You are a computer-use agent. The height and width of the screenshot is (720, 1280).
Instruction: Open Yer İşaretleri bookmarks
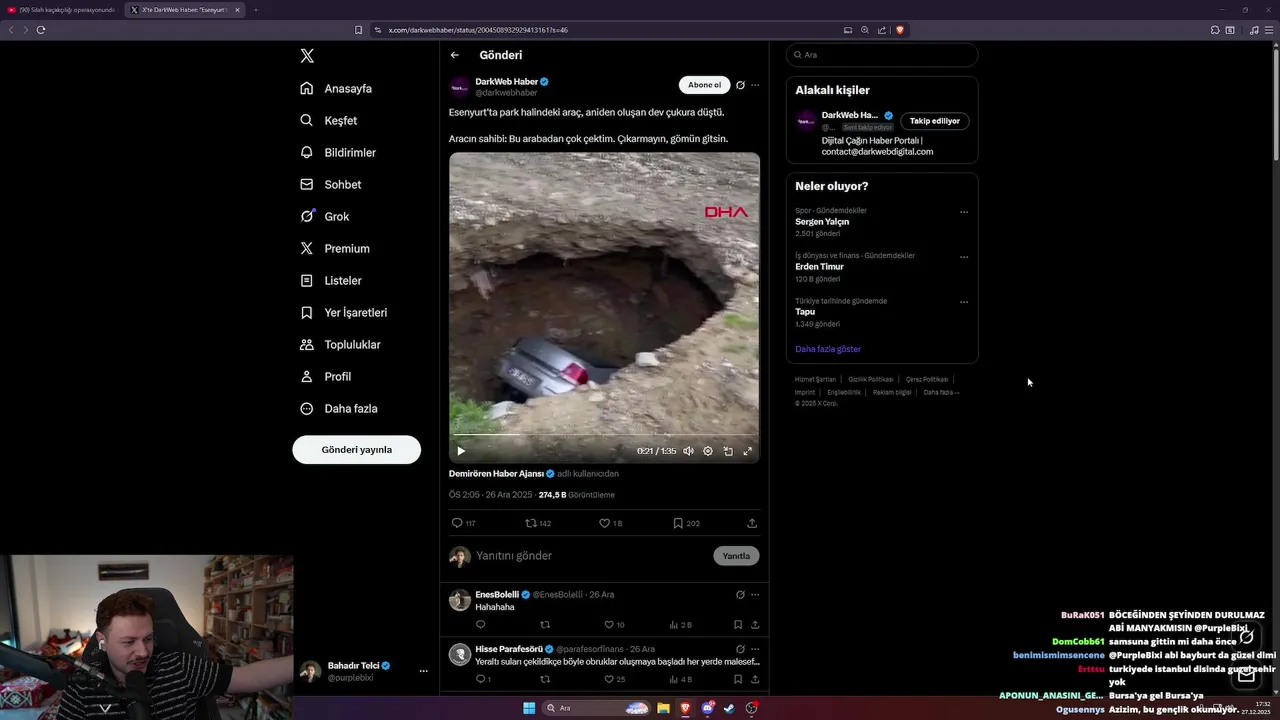(343, 312)
